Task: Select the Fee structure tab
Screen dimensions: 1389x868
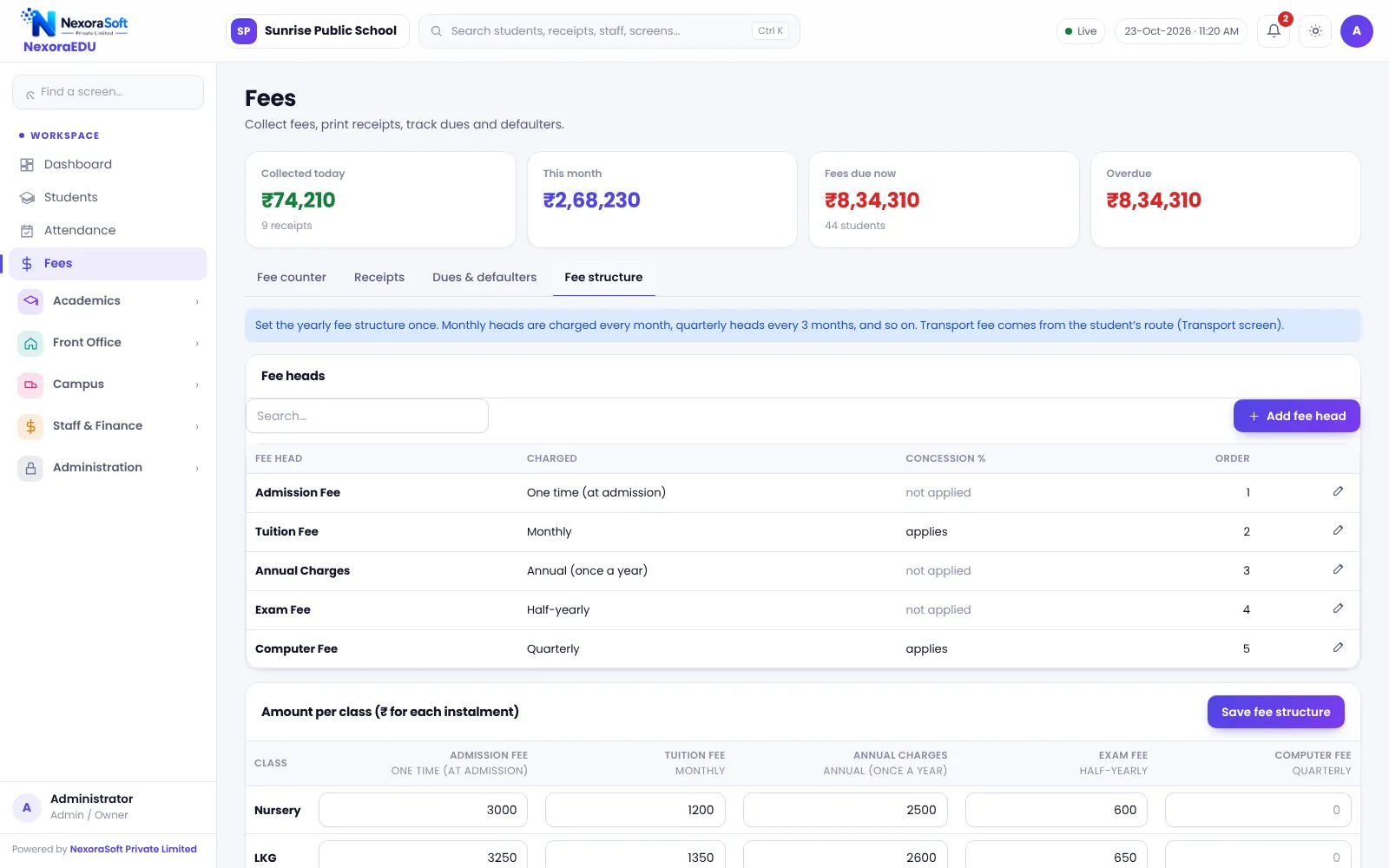Action: tap(603, 277)
